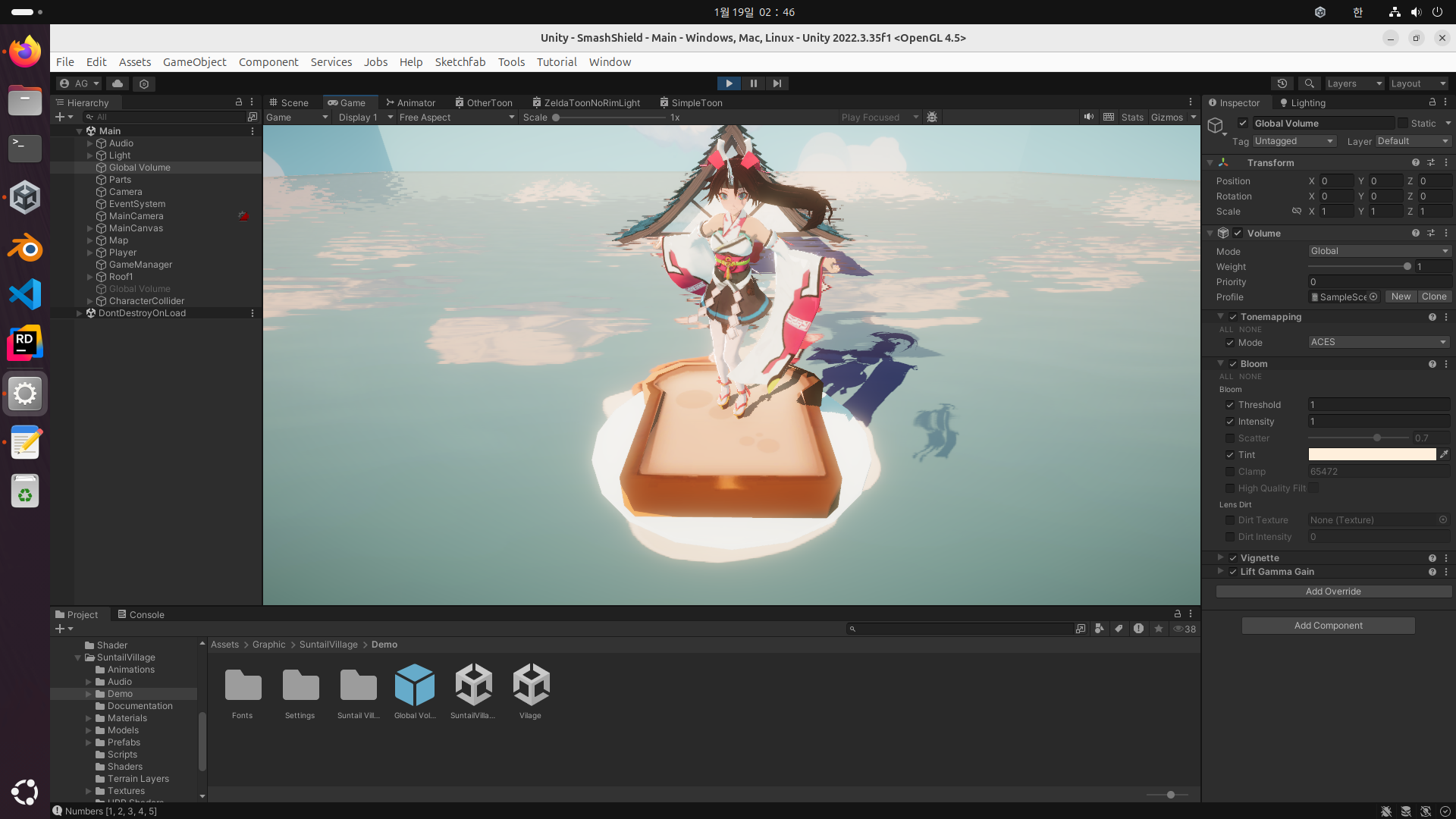Viewport: 1456px width, 819px height.
Task: Enable the Bloom Scatter override checkbox
Action: 1230,438
